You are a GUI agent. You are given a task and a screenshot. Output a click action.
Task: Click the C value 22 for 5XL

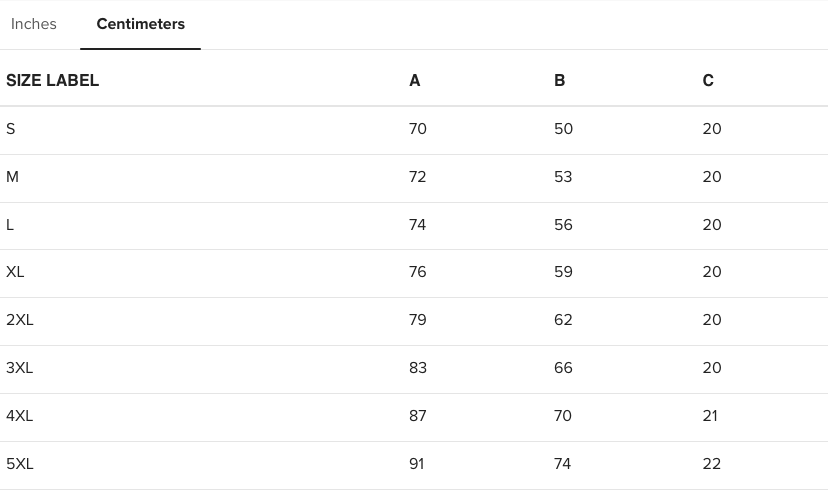click(x=712, y=464)
